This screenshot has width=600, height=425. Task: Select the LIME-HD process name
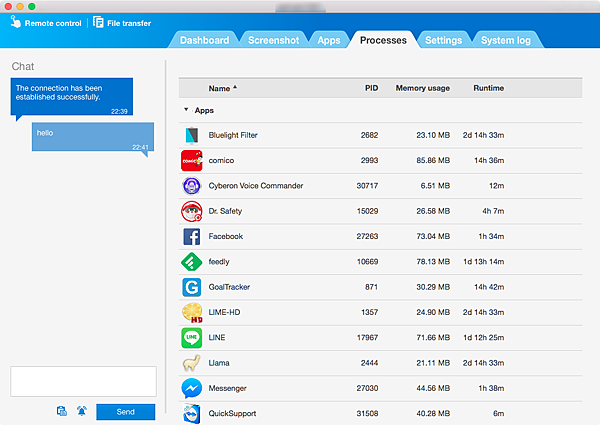(224, 312)
